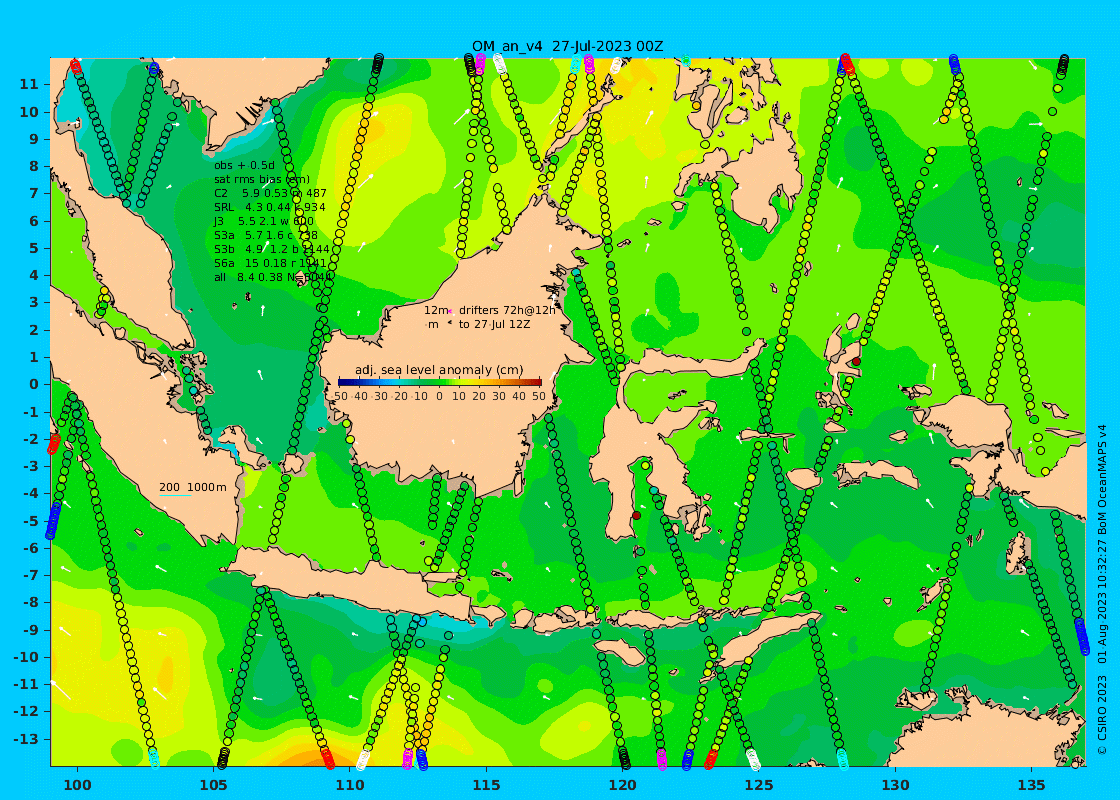Click latitude label 5 on the y-axis

(33, 248)
